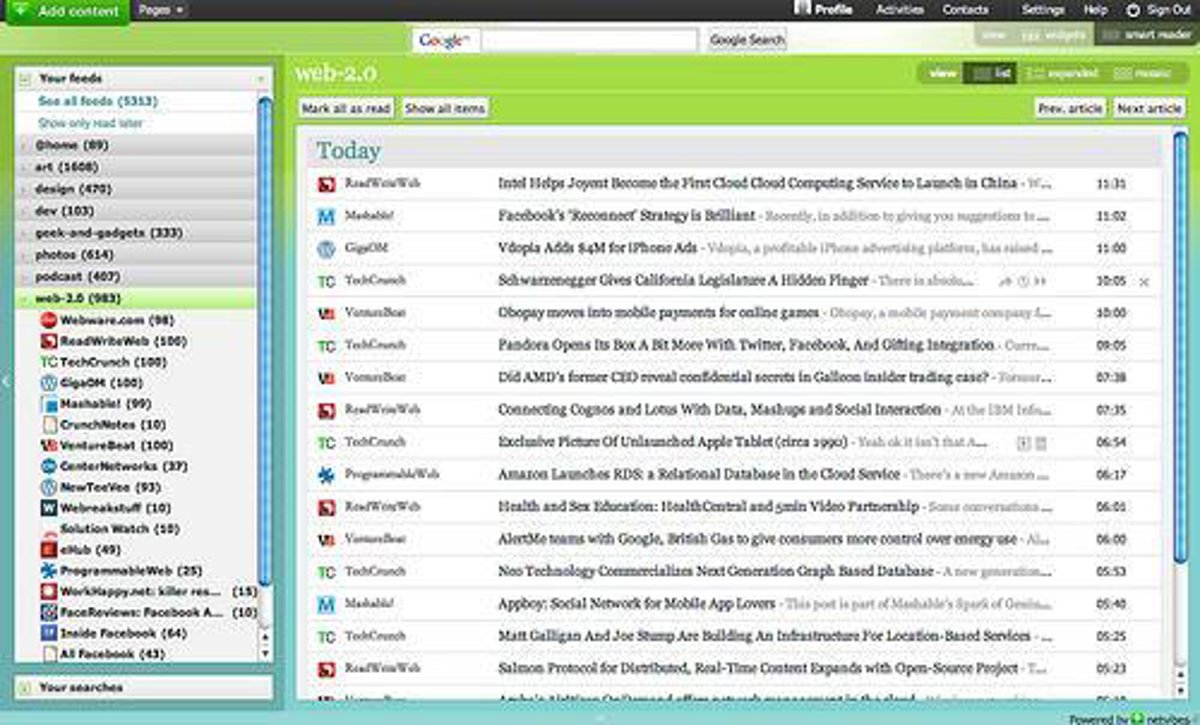Click the Profile icon in top bar
This screenshot has width=1200, height=725.
pos(802,9)
